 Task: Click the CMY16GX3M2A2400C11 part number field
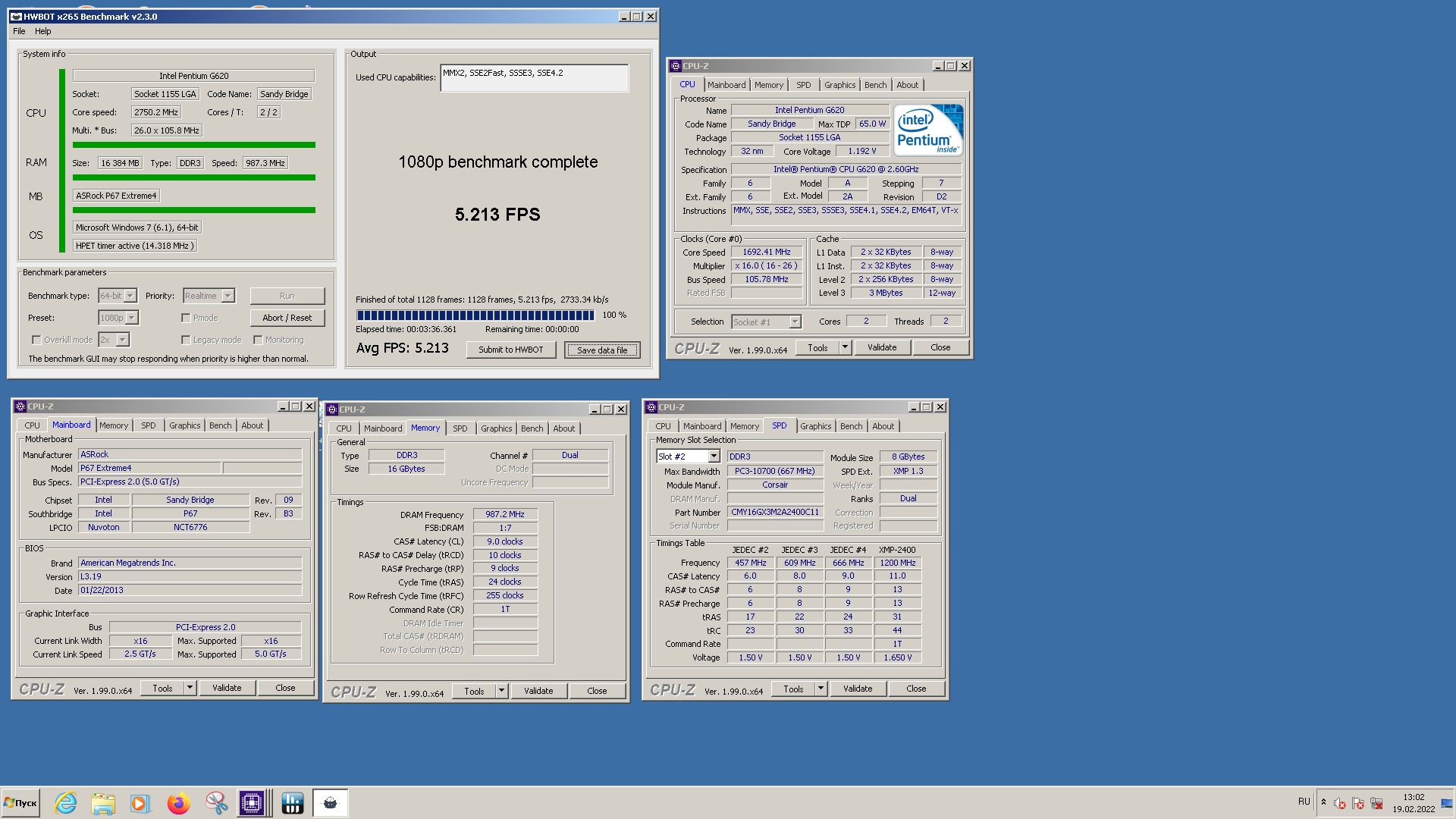tap(775, 512)
